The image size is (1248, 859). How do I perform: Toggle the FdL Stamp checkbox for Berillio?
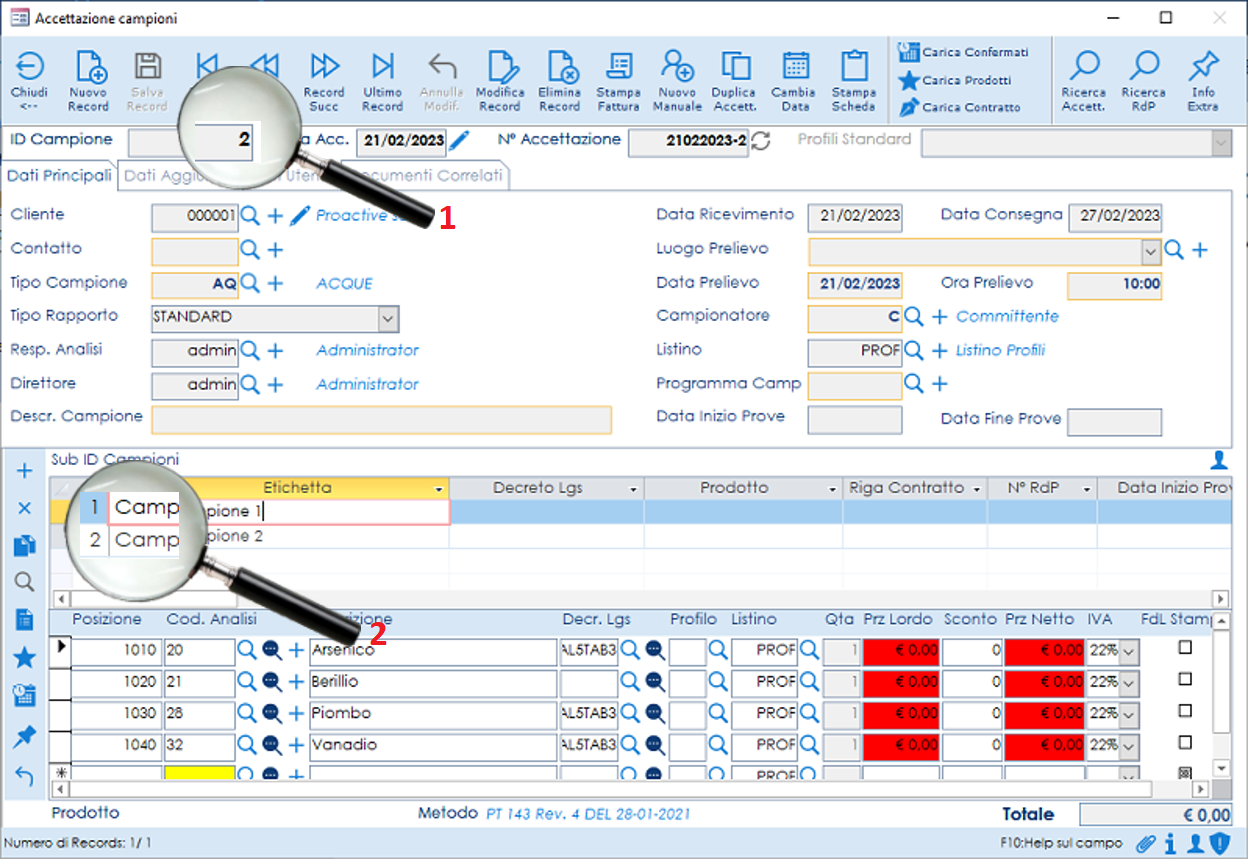[1186, 680]
